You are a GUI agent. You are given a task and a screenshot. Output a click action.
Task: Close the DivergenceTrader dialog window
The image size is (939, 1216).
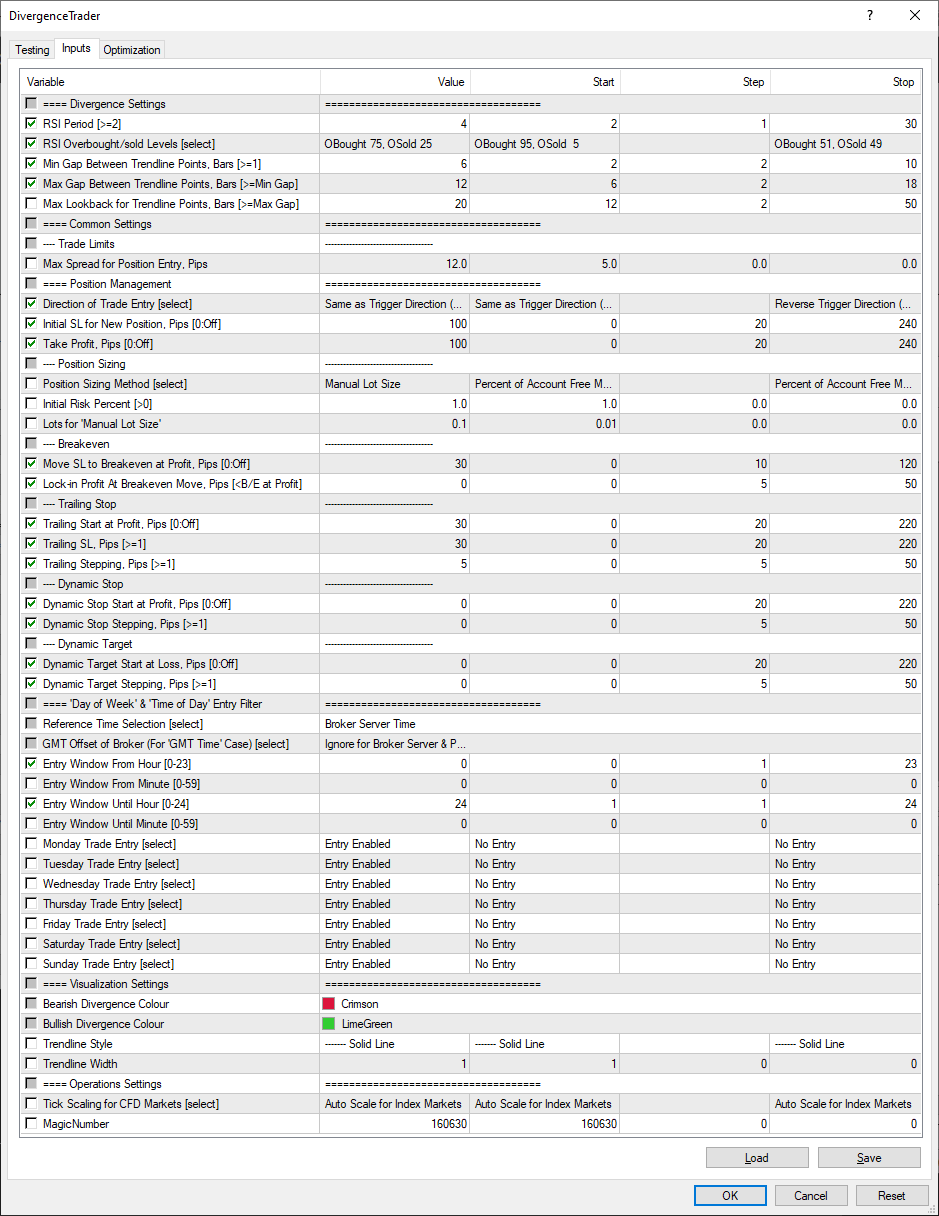pyautogui.click(x=915, y=15)
